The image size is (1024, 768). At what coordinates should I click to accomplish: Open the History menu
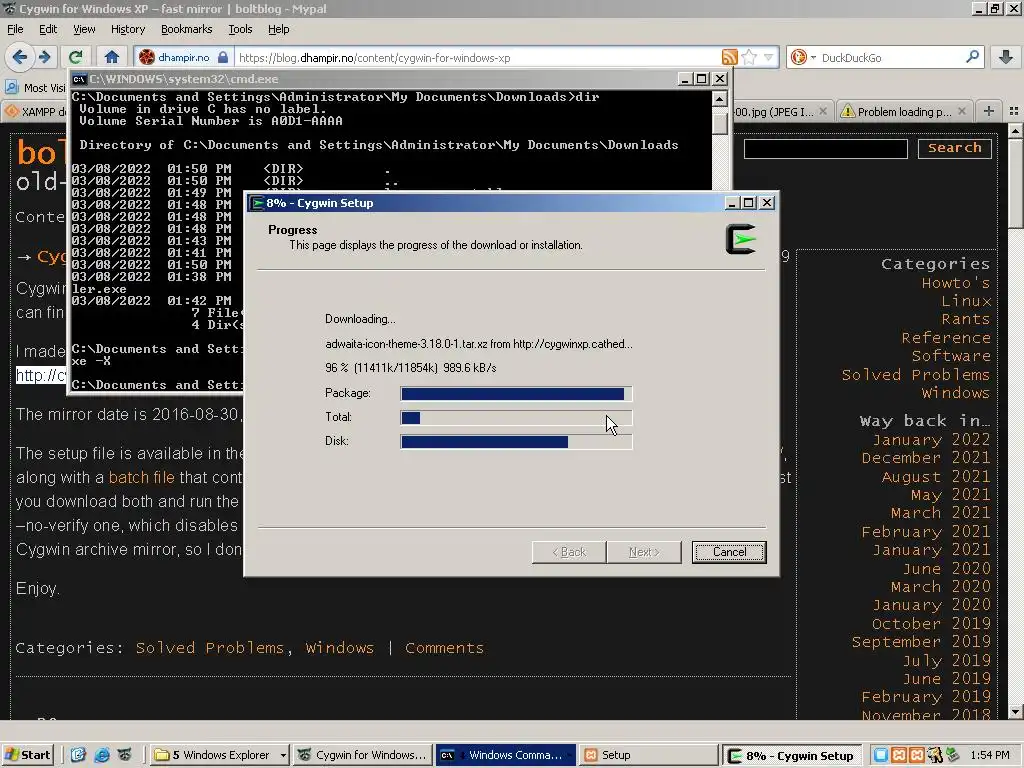[127, 29]
